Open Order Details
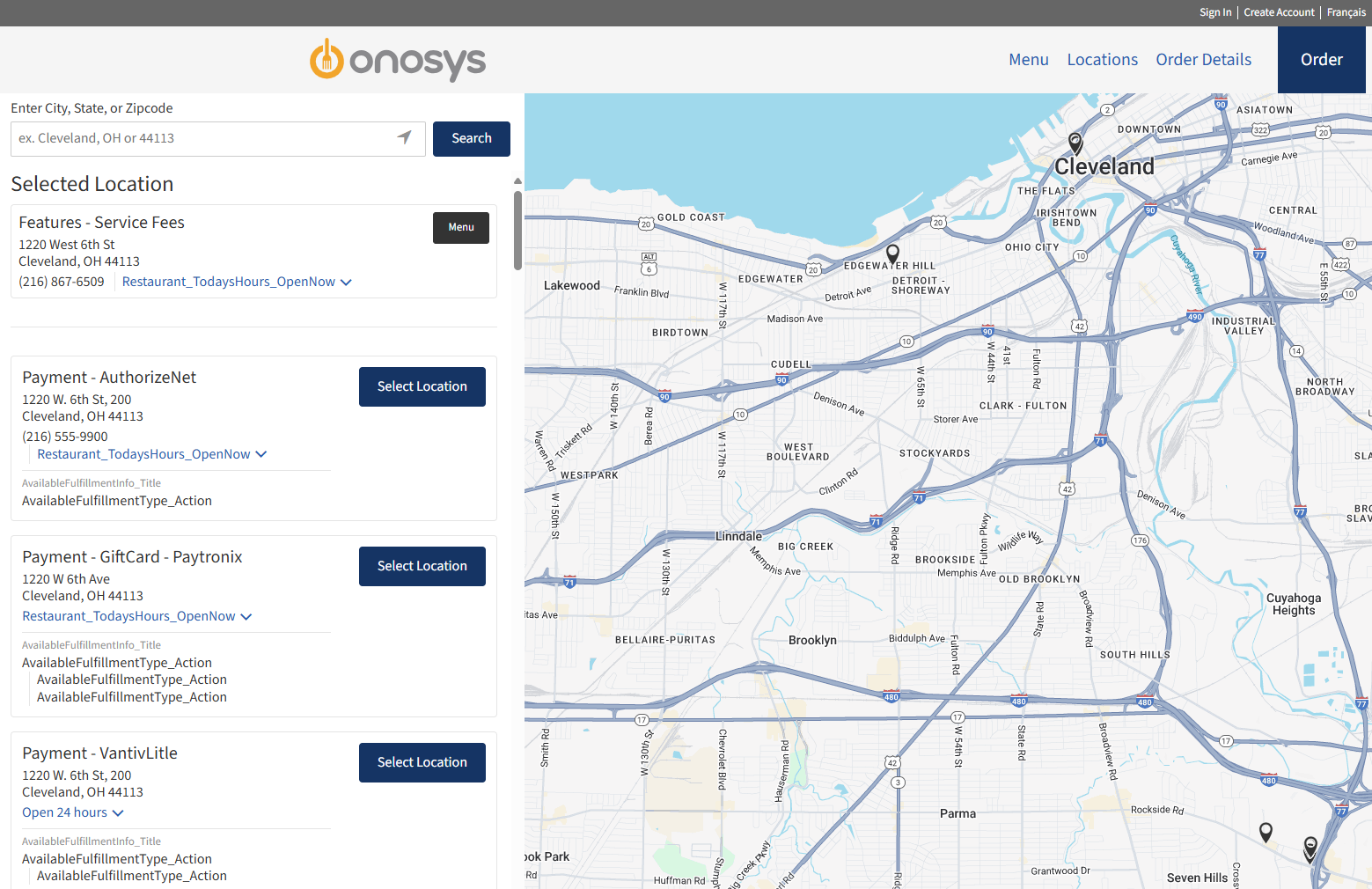The width and height of the screenshot is (1372, 889). coord(1203,59)
